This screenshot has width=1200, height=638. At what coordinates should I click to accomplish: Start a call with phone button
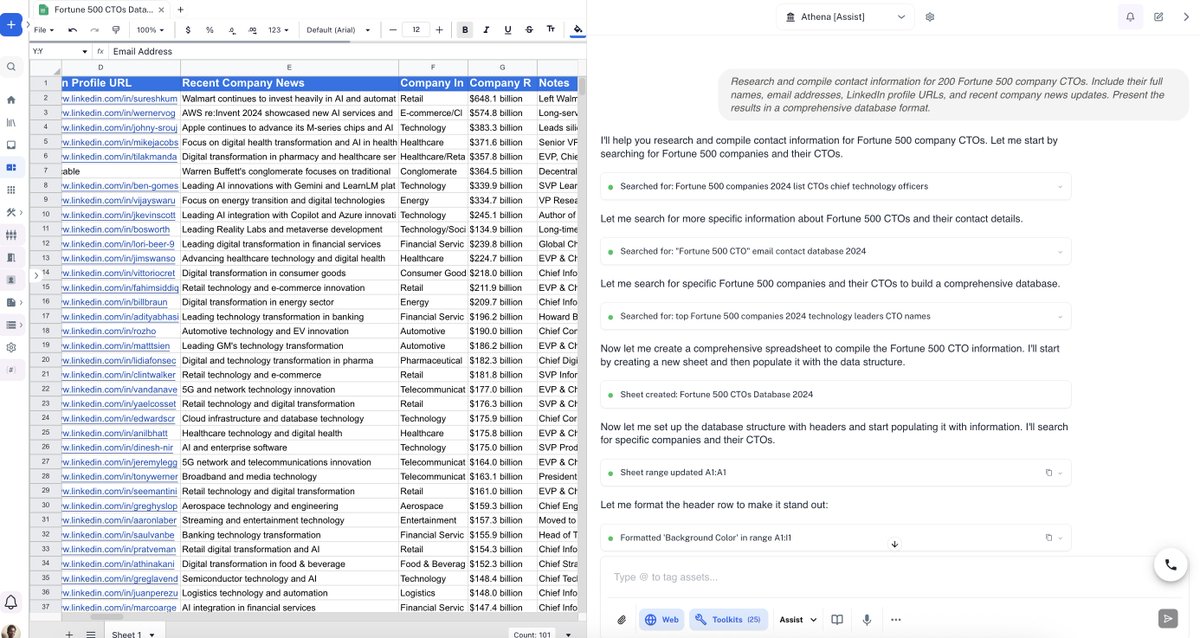[1171, 564]
